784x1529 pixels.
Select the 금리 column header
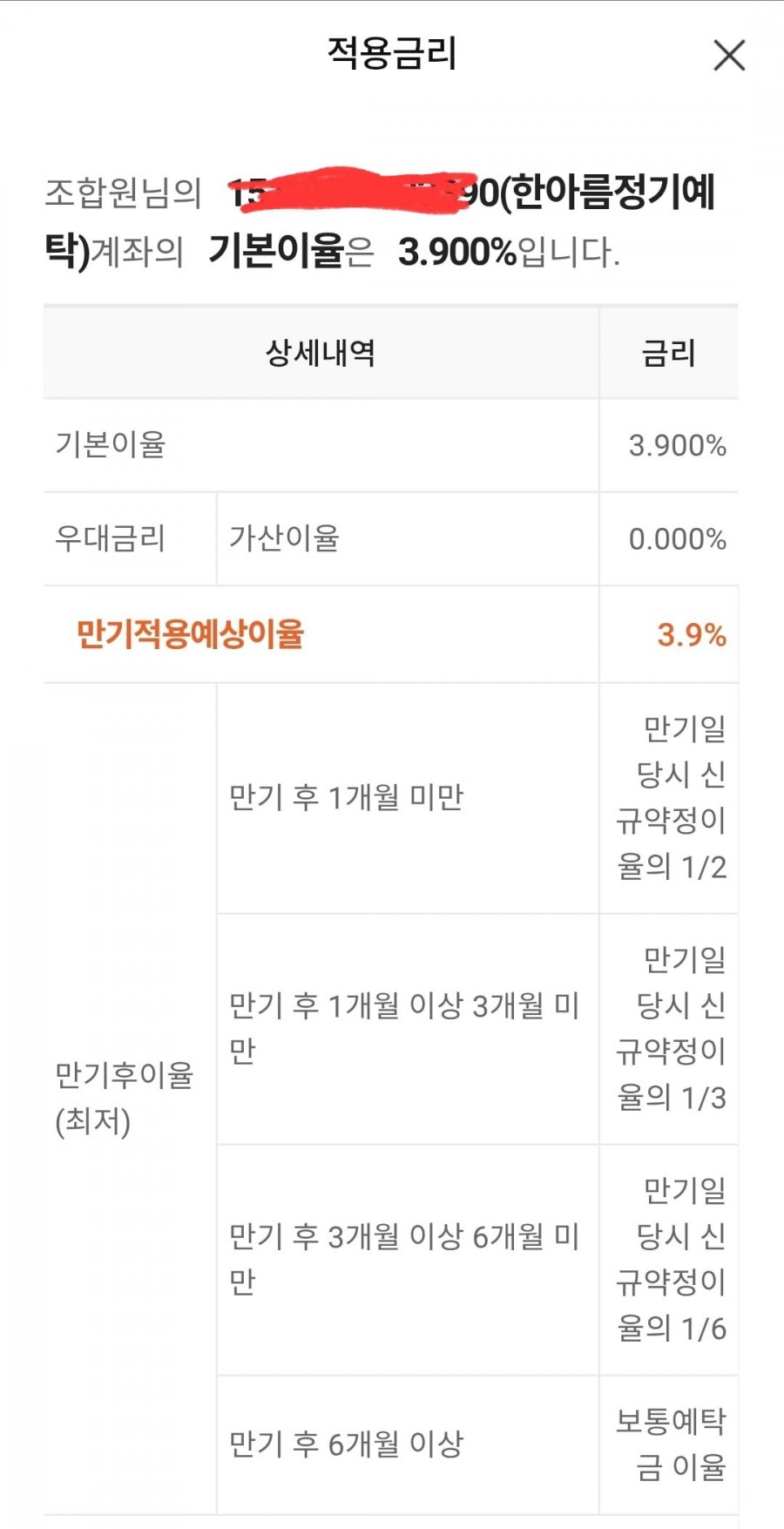(668, 353)
